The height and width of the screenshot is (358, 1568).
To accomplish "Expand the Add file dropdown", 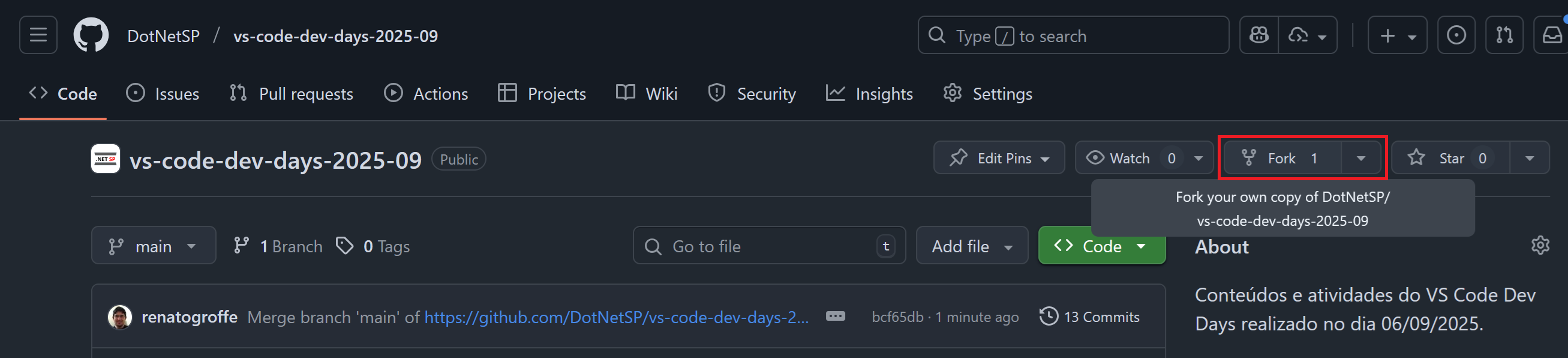I will tap(972, 246).
